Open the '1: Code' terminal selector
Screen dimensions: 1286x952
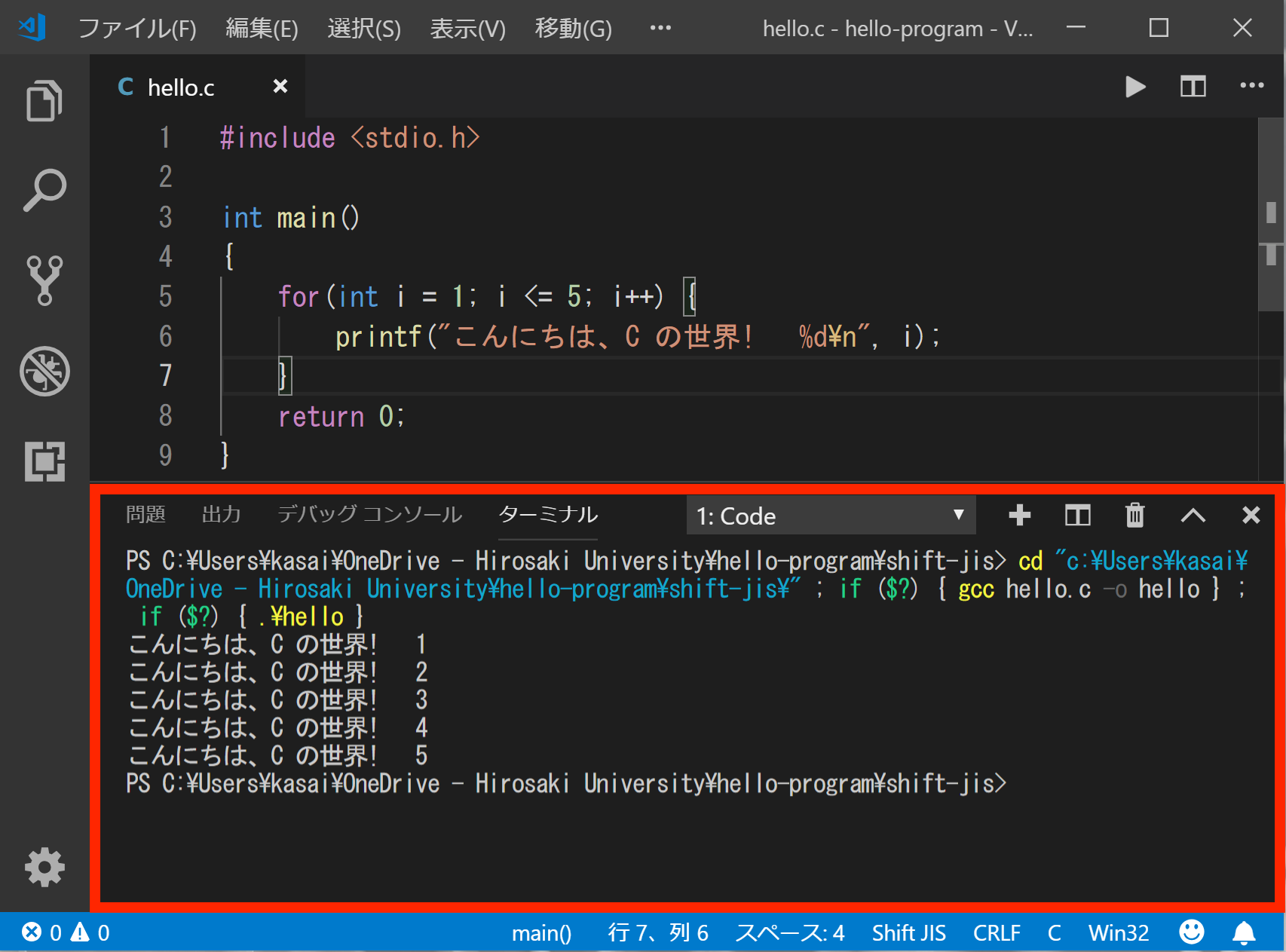[x=829, y=516]
